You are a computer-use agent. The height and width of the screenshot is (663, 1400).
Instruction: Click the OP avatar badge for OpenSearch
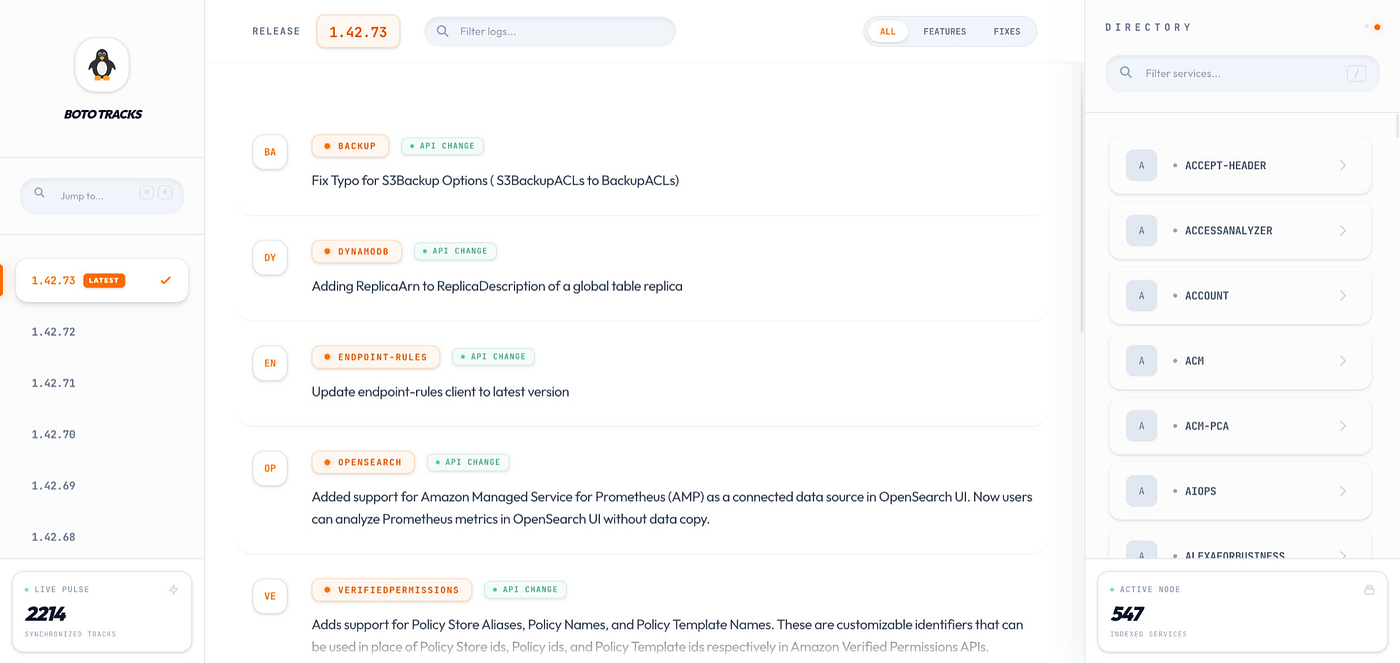(270, 468)
